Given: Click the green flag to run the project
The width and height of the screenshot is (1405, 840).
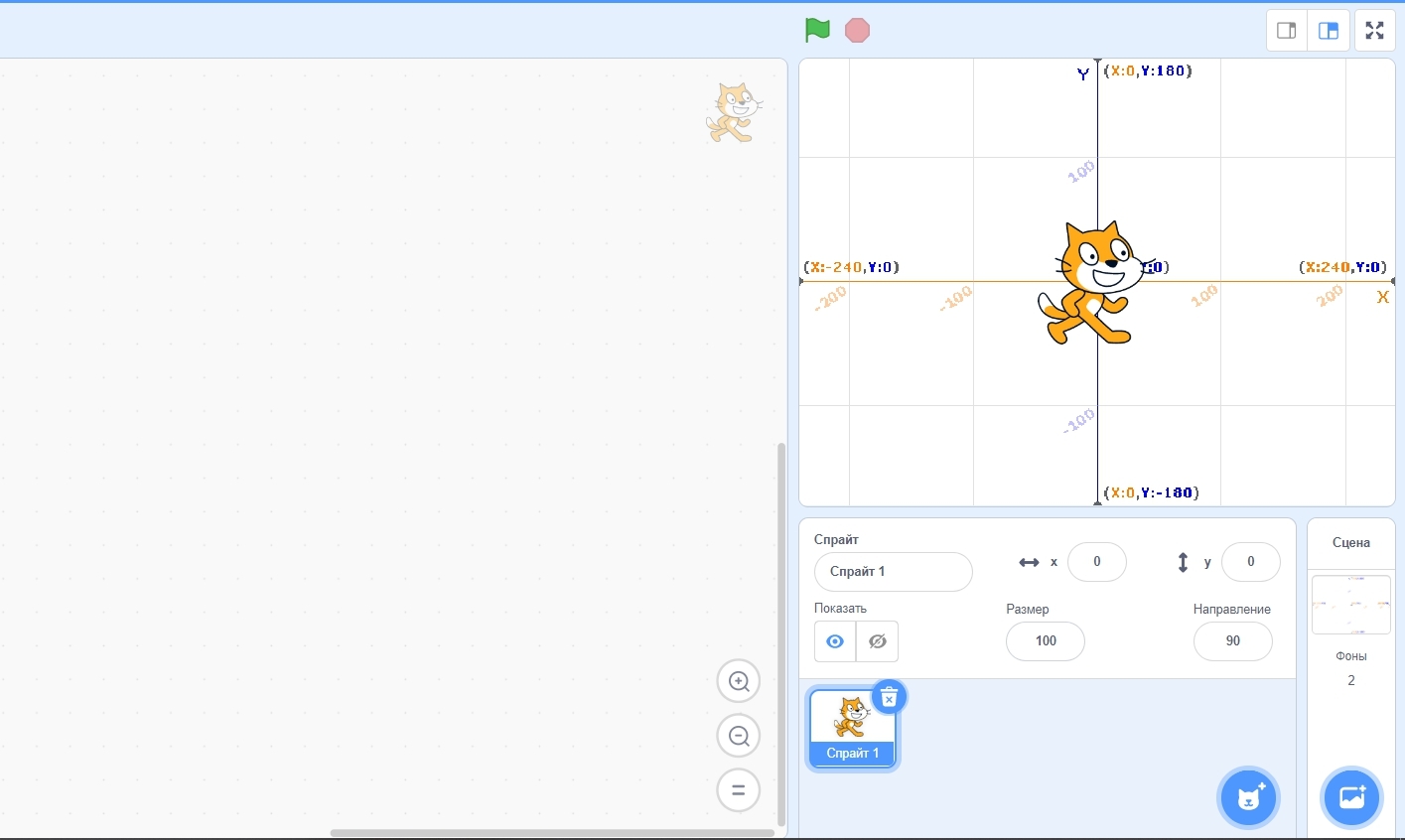Looking at the screenshot, I should (x=817, y=30).
